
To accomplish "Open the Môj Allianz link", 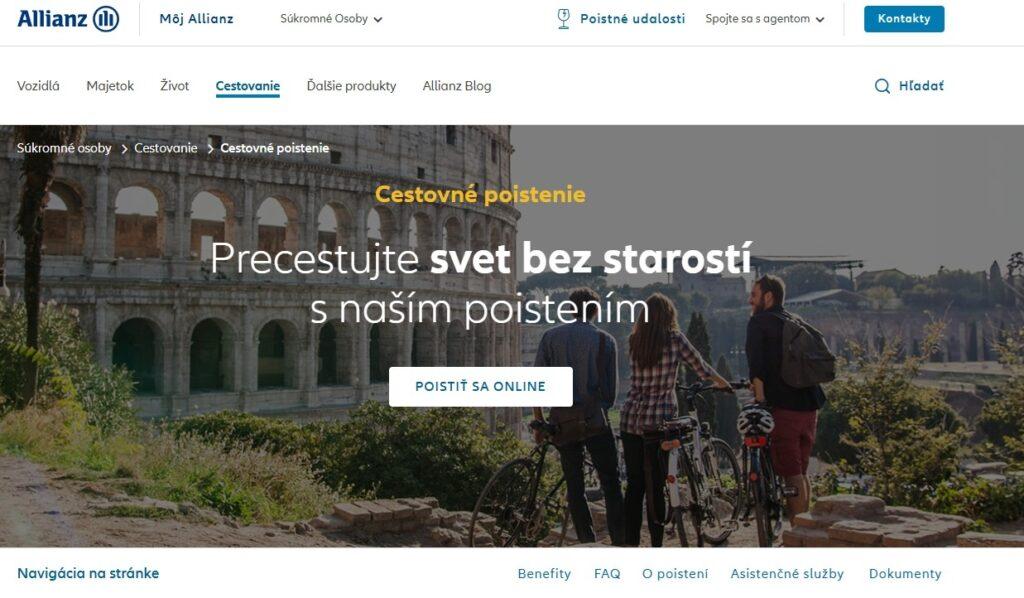I will click(196, 19).
